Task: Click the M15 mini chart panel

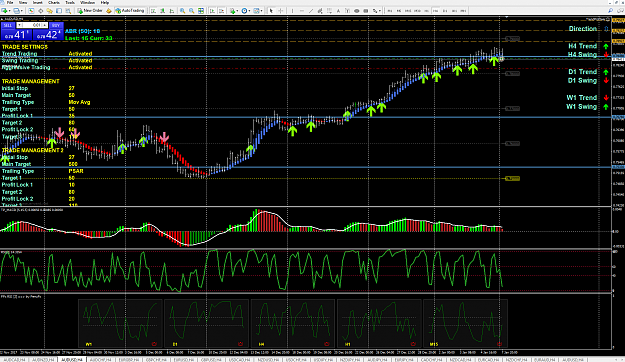Action: [x=465, y=323]
